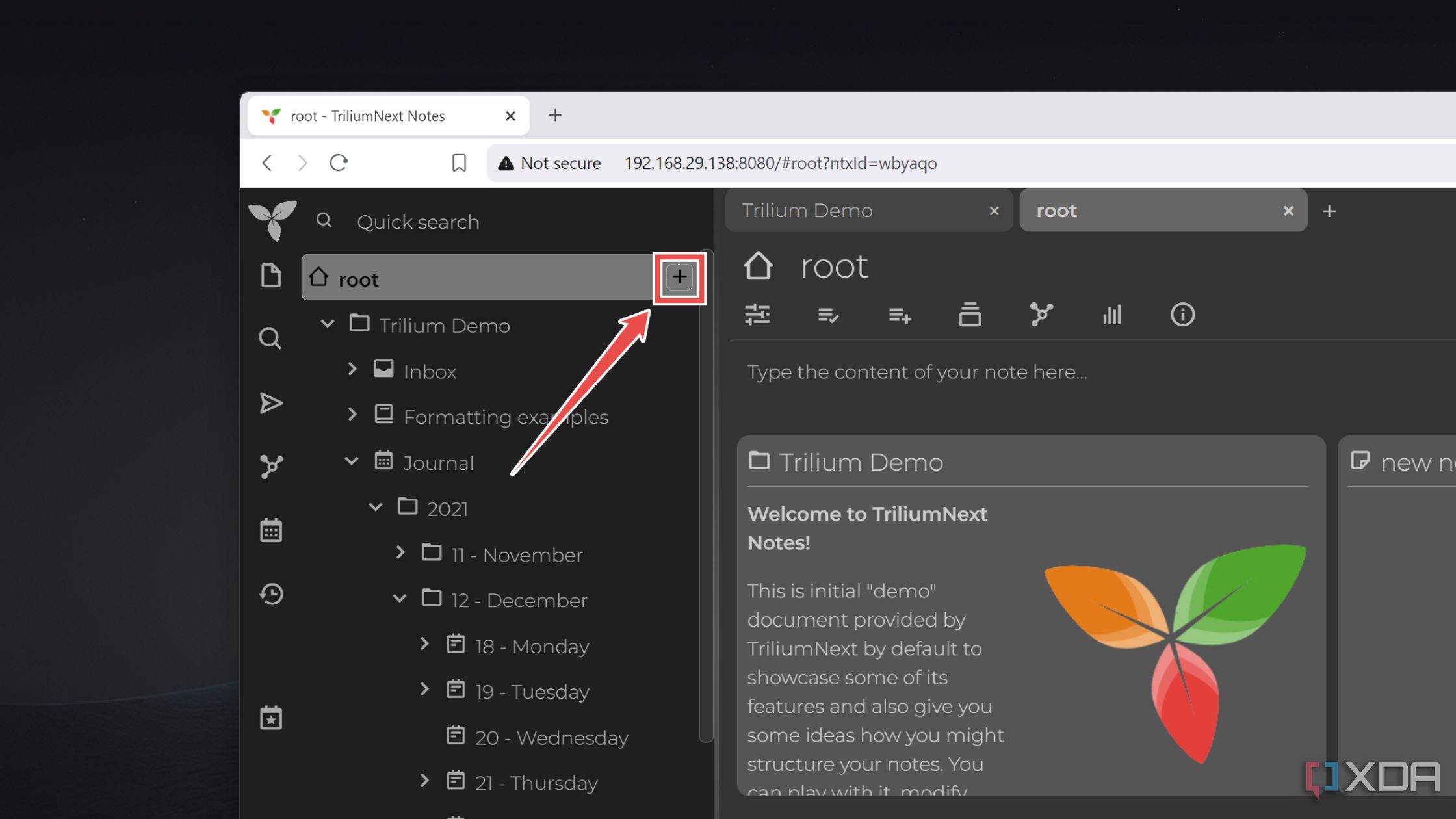Open the Trilium Demo tree item
This screenshot has height=819, width=1456.
pos(444,325)
